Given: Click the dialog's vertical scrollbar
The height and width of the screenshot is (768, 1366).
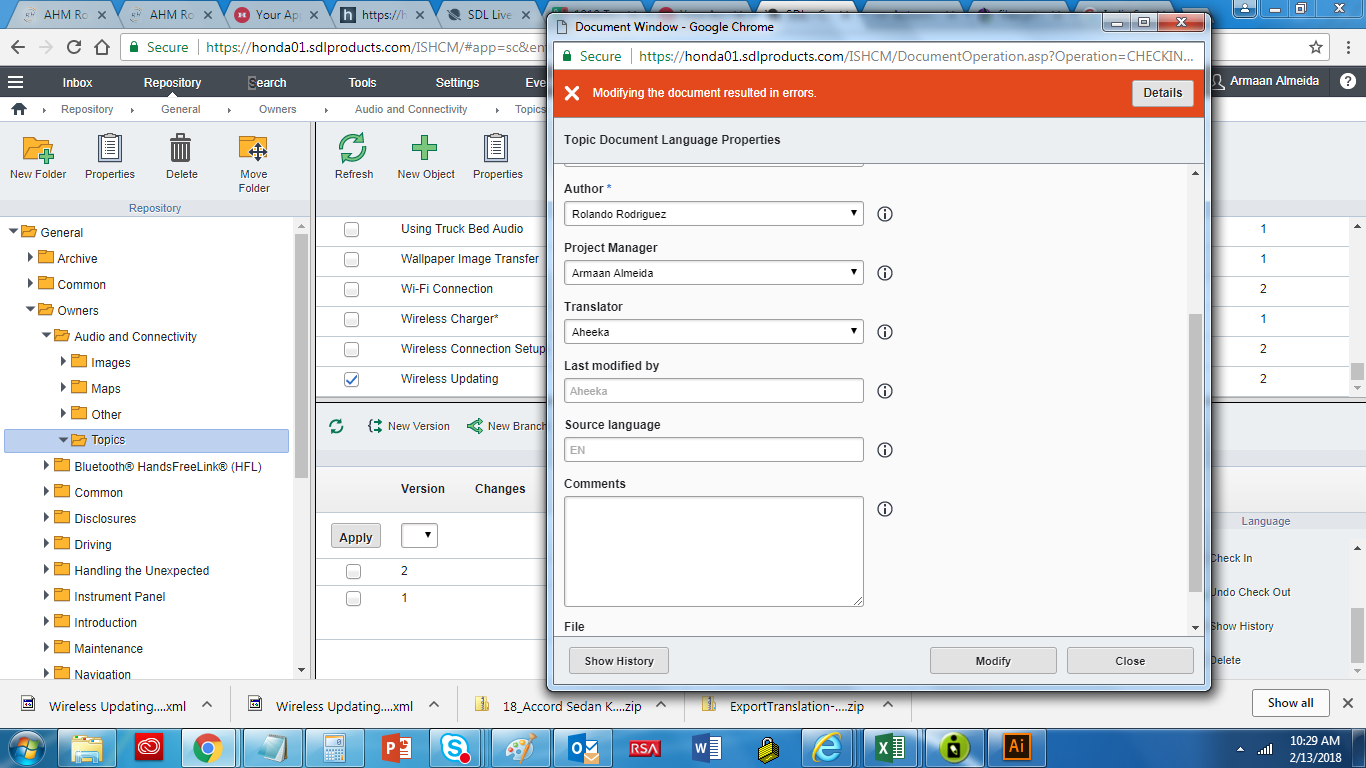Looking at the screenshot, I should 1195,450.
